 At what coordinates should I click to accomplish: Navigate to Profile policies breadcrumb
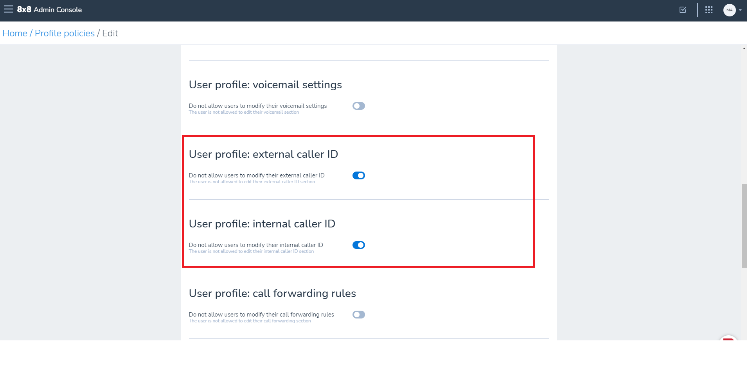[65, 33]
